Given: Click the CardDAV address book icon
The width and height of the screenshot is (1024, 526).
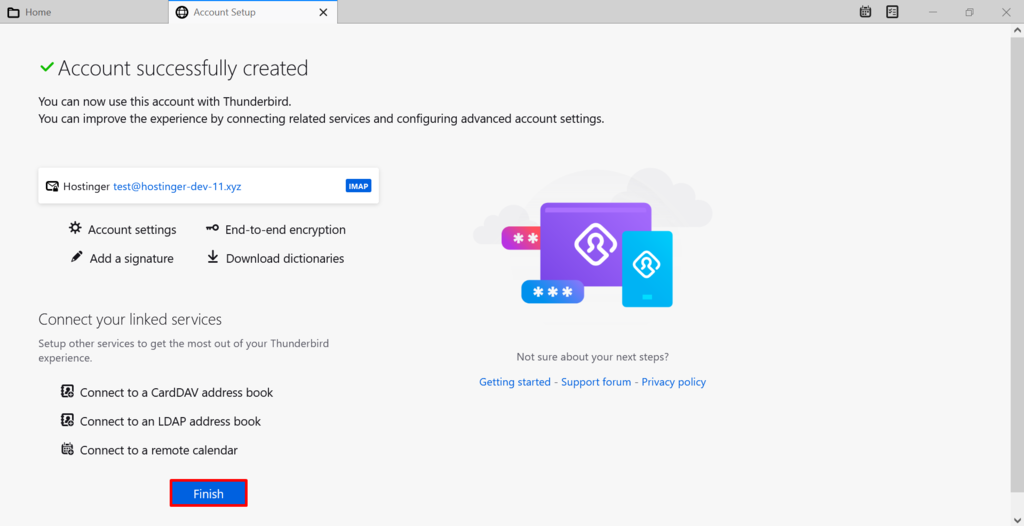Looking at the screenshot, I should tap(67, 391).
